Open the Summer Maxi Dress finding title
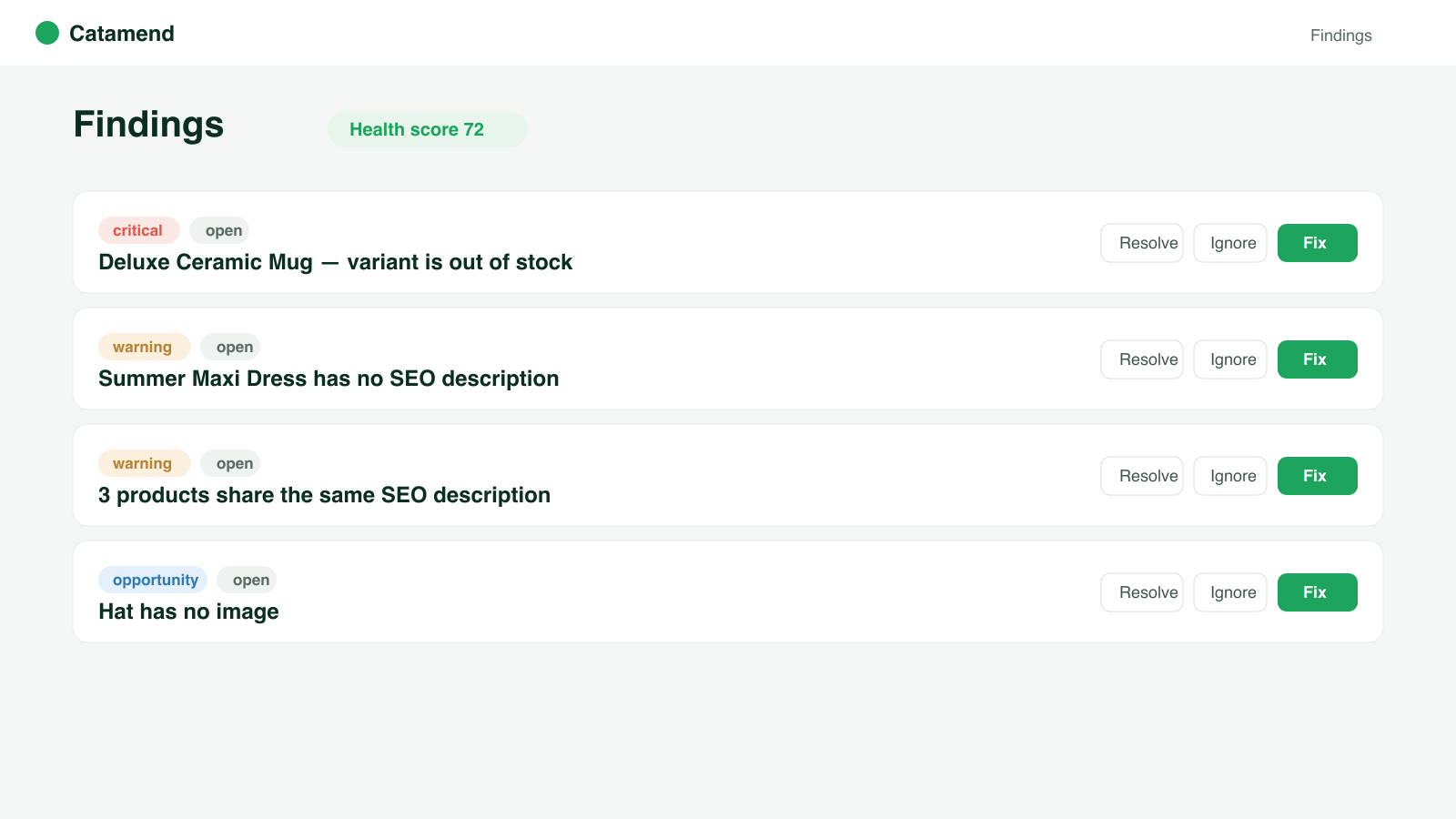 pos(329,379)
